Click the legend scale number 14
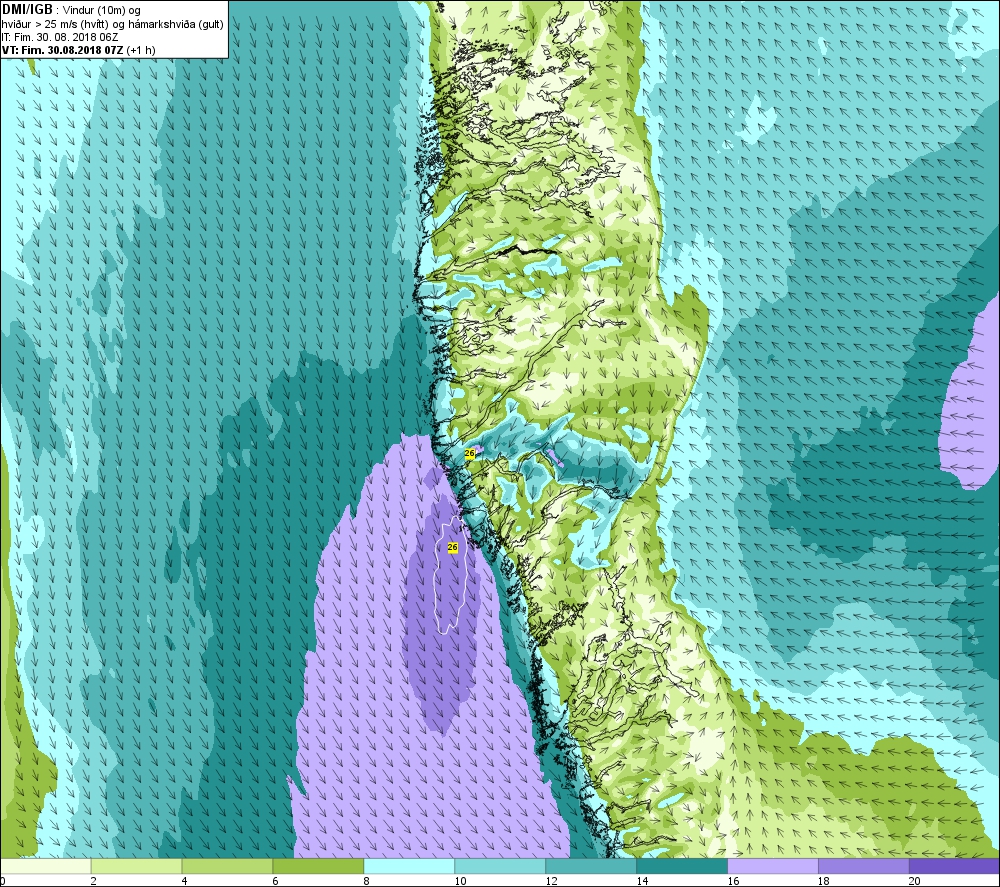Screen dimensions: 1000x887 click(x=642, y=881)
